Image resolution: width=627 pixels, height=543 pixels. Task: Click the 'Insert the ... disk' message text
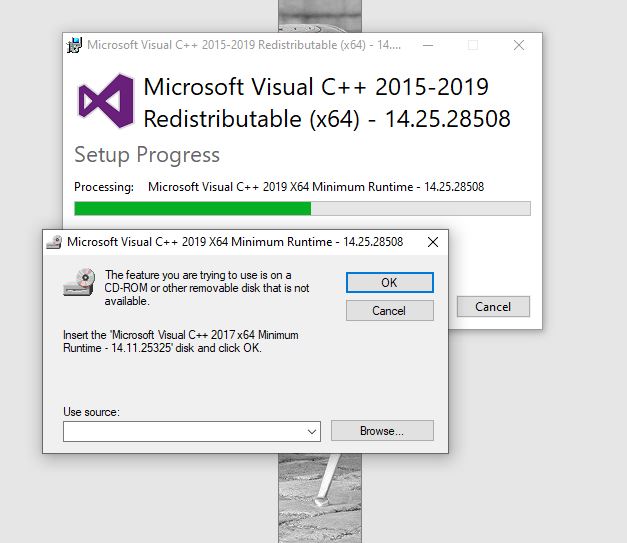[181, 341]
